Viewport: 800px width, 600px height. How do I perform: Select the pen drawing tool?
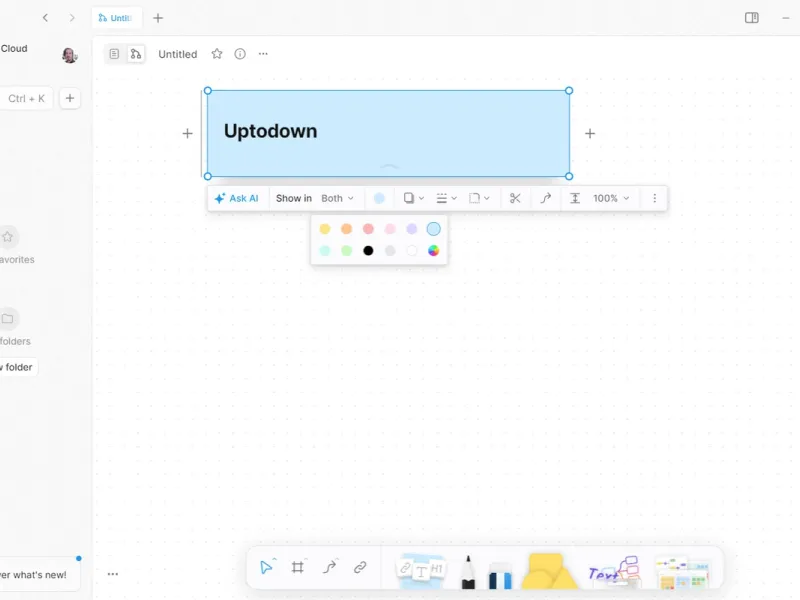pos(468,572)
